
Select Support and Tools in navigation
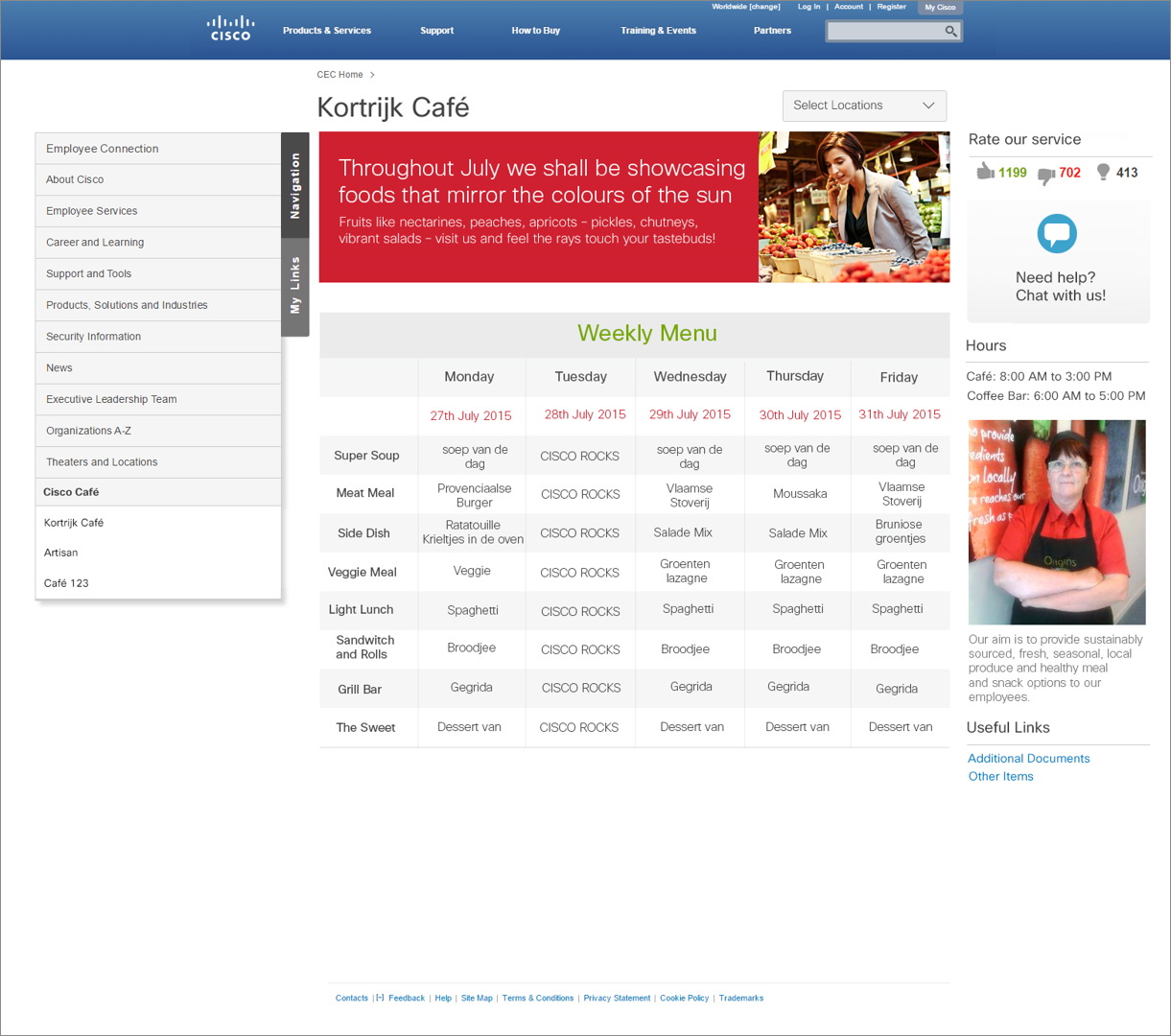(x=158, y=273)
